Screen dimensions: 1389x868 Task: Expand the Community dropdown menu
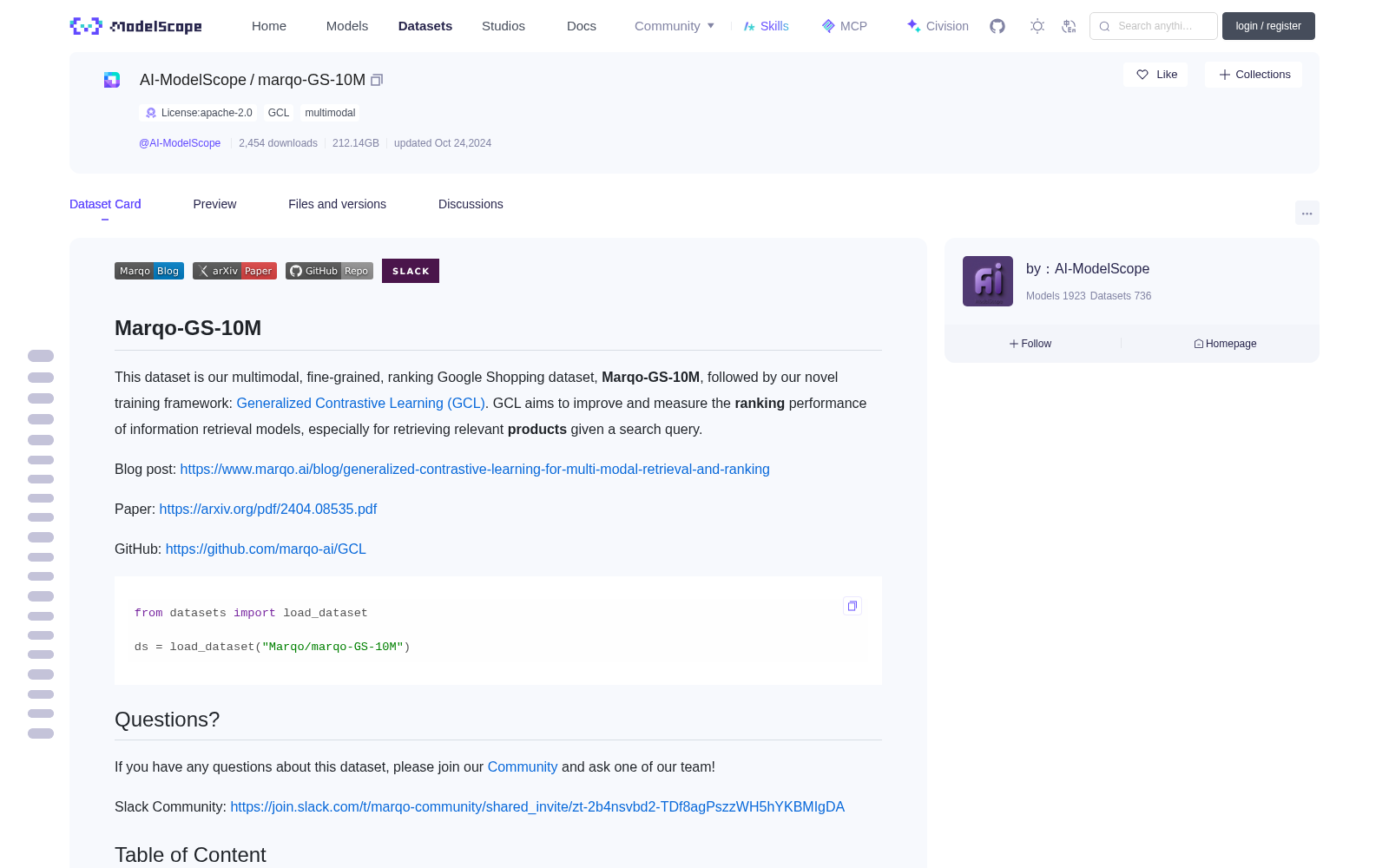pyautogui.click(x=675, y=26)
